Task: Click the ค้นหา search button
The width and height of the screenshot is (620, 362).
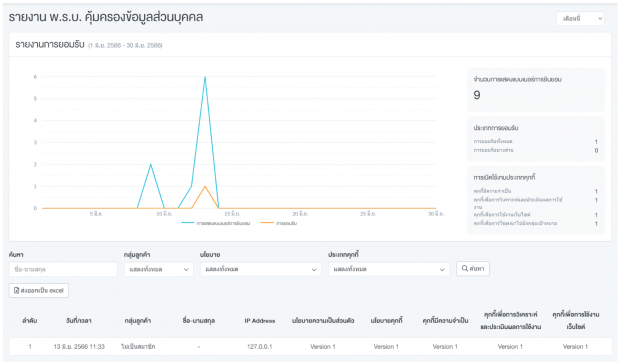Action: coord(473,269)
